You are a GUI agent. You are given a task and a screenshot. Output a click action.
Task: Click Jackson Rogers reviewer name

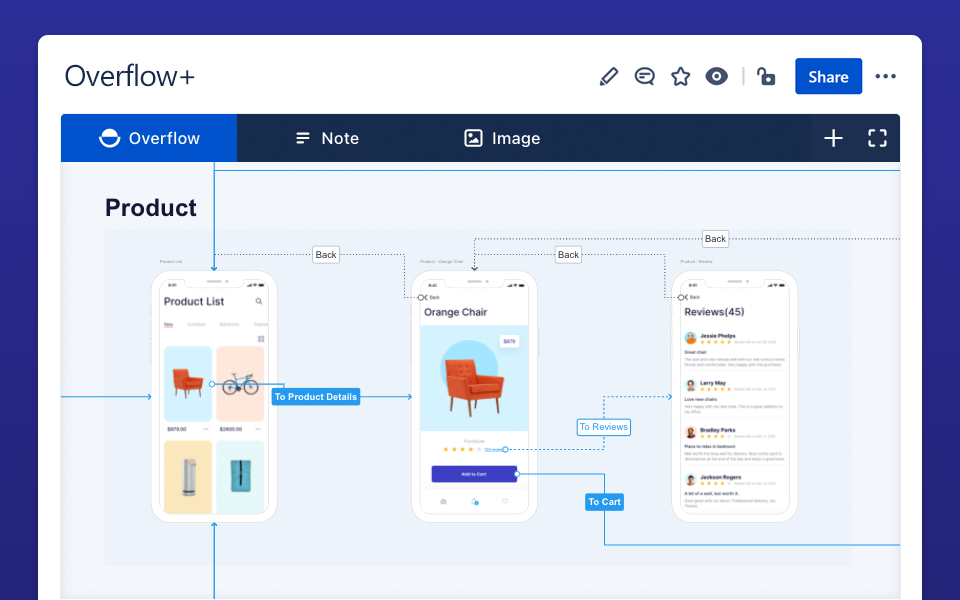pos(720,477)
